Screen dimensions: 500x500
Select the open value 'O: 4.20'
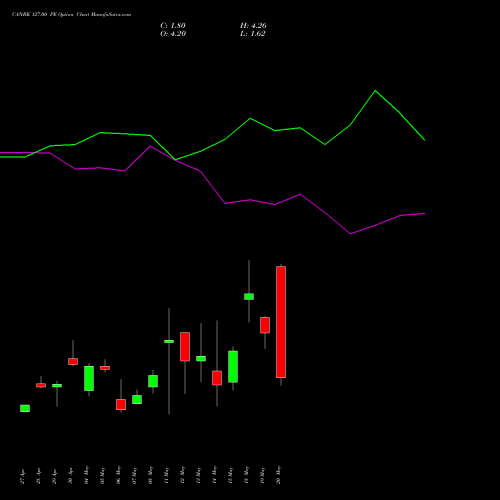coord(173,34)
